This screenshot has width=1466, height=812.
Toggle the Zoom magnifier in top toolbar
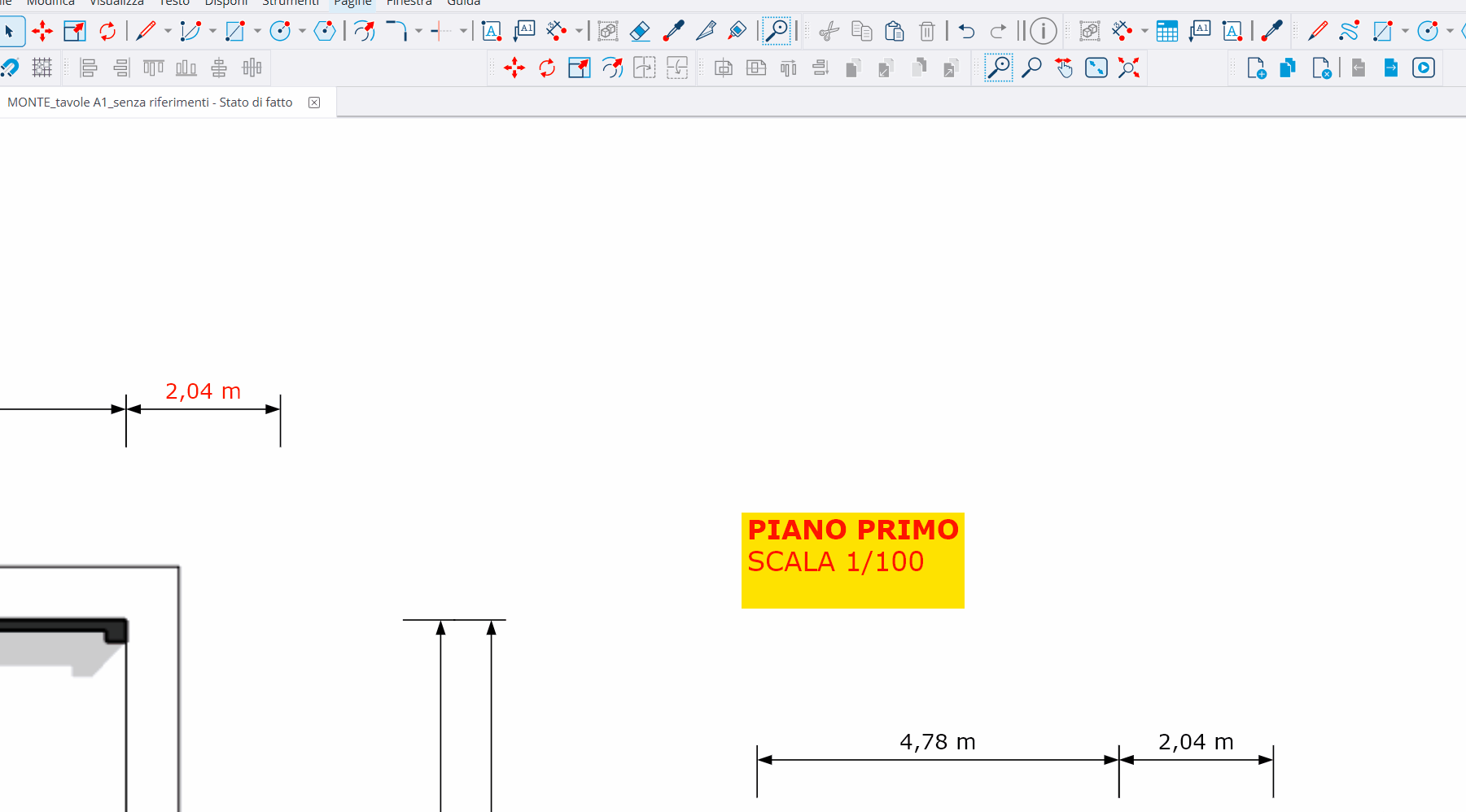click(x=777, y=32)
